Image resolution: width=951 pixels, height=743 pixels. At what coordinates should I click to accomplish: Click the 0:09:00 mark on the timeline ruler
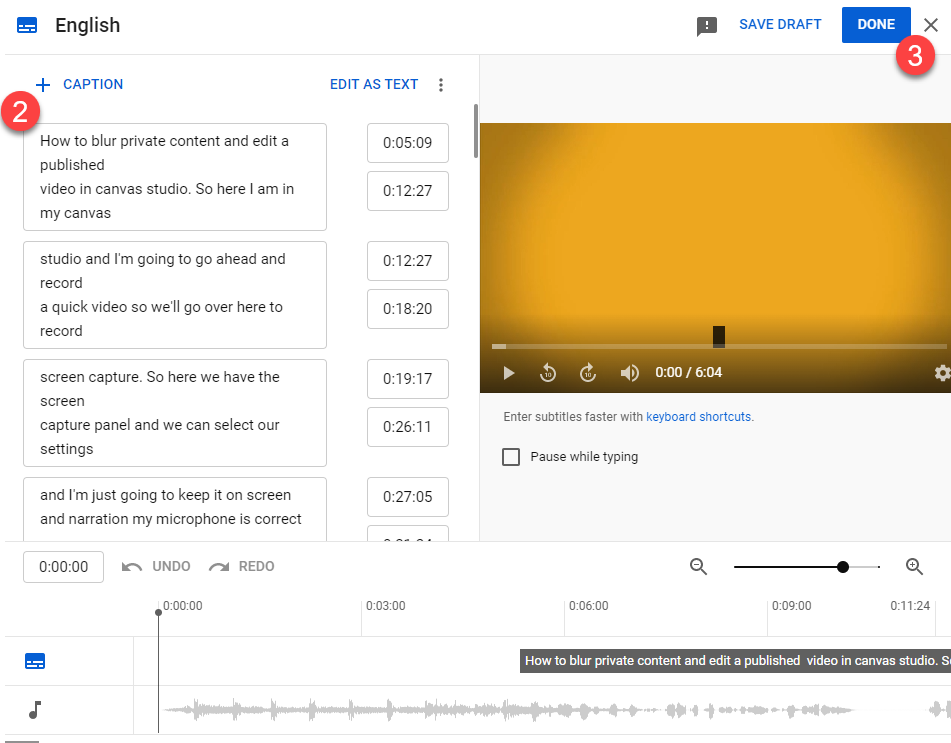[791, 606]
